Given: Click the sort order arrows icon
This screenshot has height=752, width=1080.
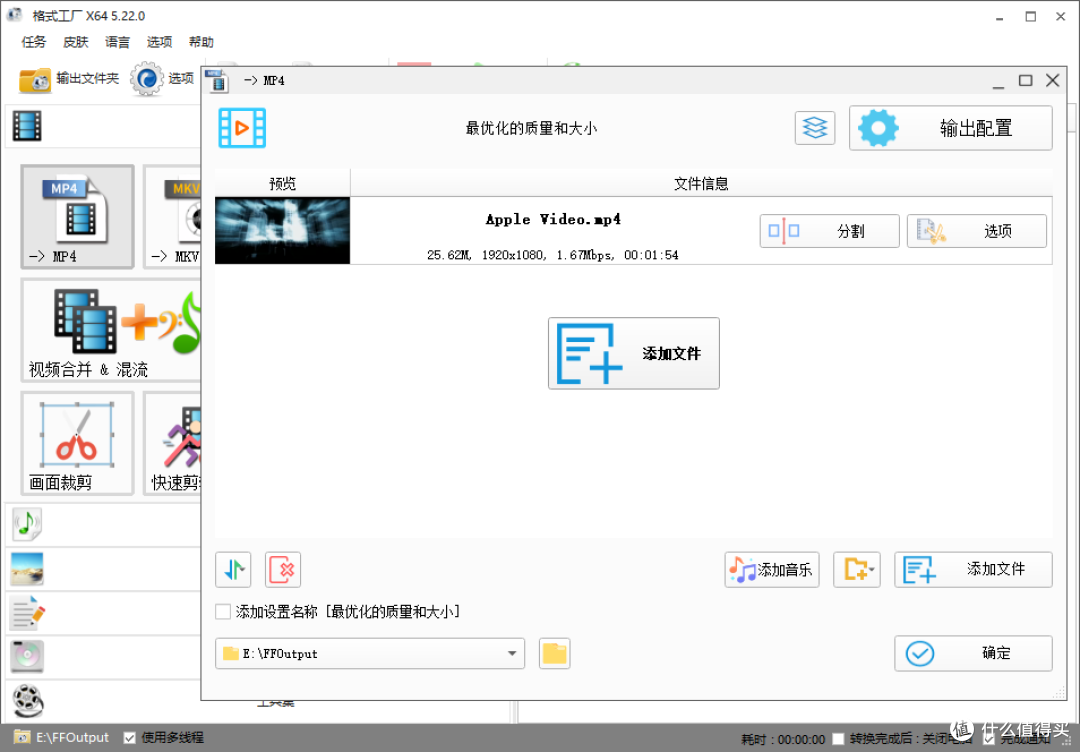Looking at the screenshot, I should [233, 570].
